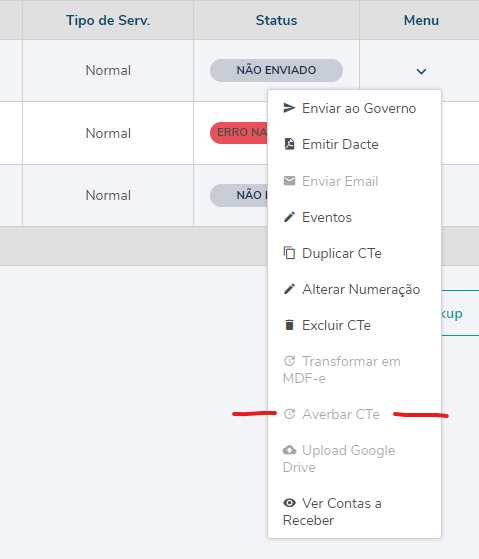Click the Normal cell in the second row

click(x=108, y=133)
